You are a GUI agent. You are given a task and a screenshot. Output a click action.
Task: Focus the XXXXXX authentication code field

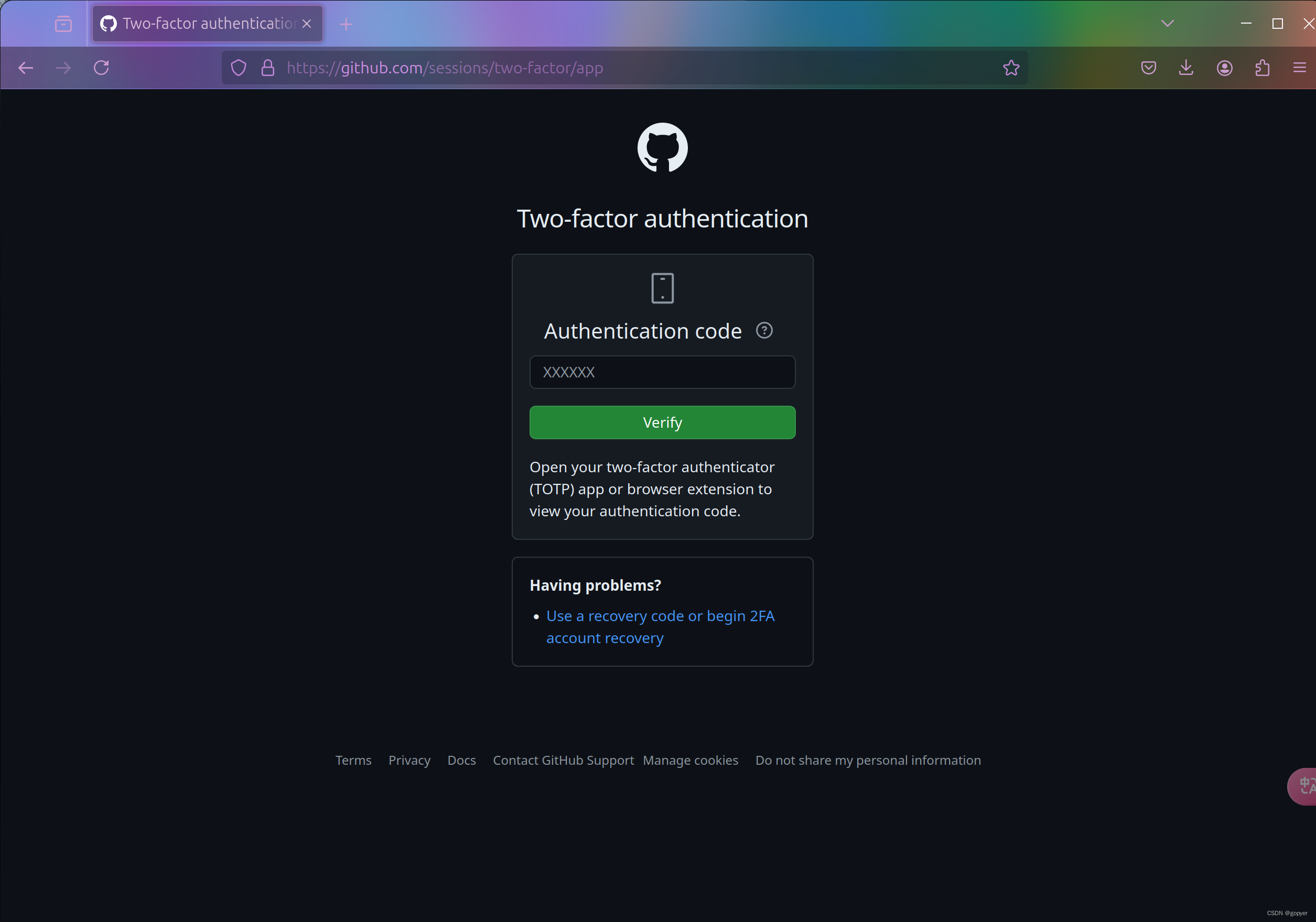[662, 372]
